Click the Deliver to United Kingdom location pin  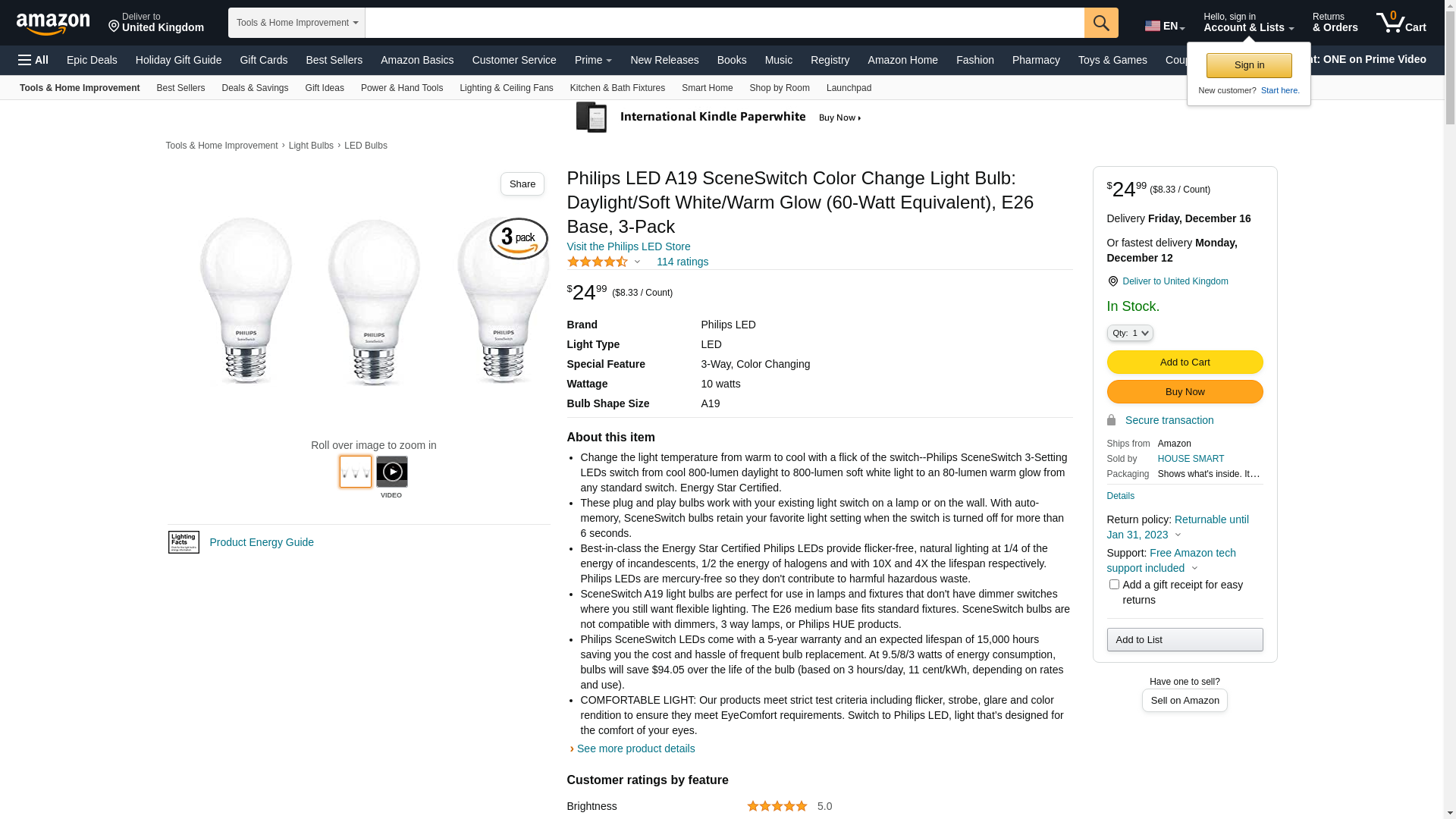coord(1112,281)
